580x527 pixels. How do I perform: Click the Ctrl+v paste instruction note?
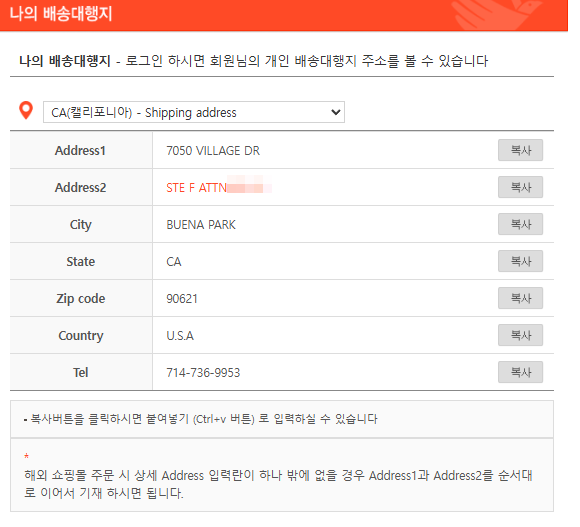[200, 419]
